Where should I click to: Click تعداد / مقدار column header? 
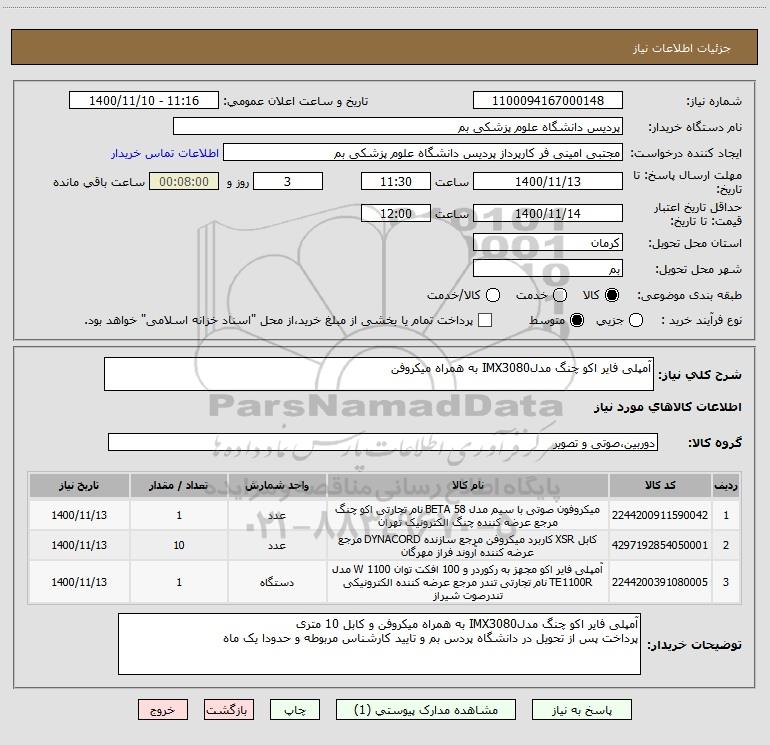click(x=179, y=485)
